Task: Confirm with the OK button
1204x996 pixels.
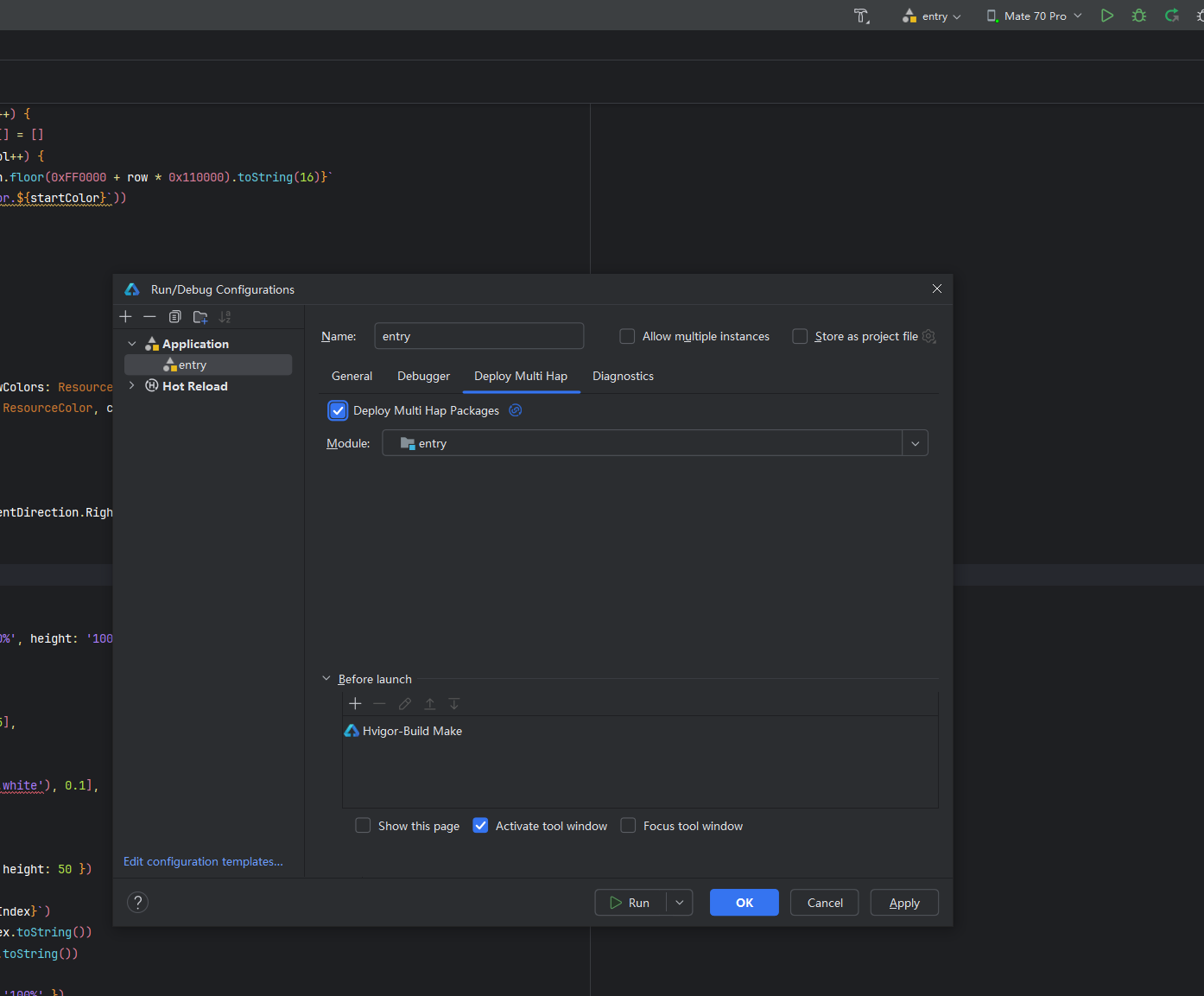Action: 745,903
